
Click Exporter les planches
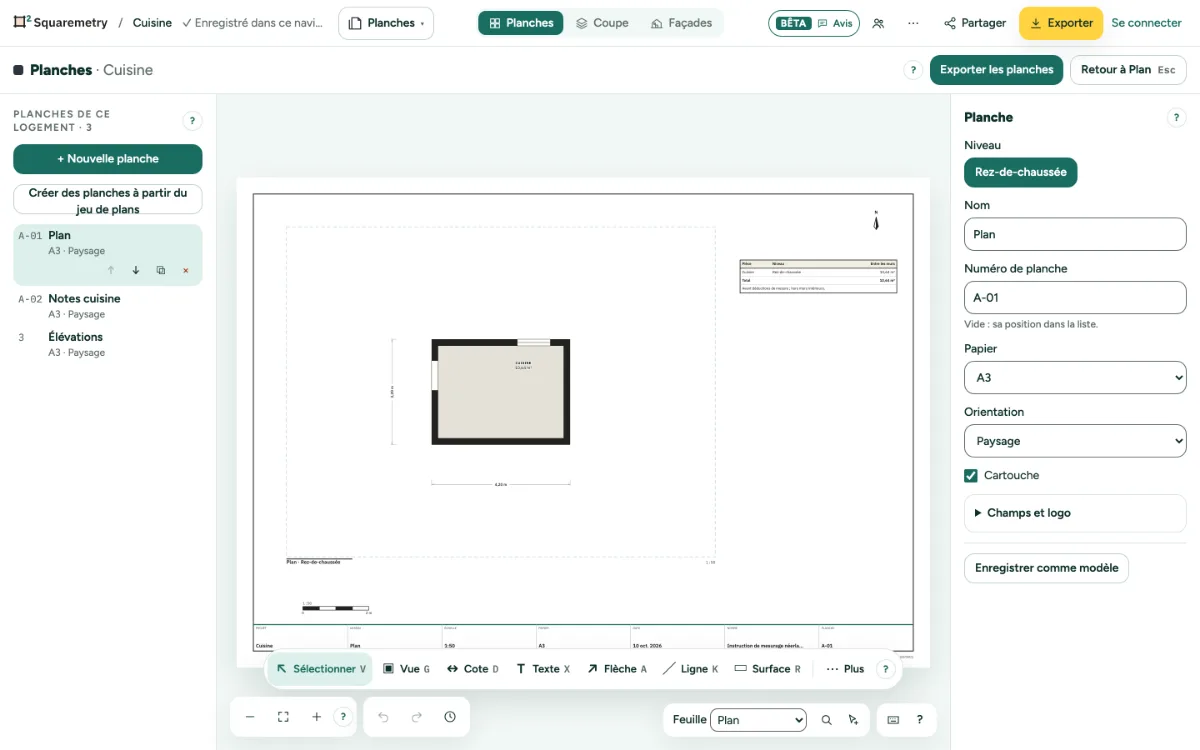click(x=996, y=70)
